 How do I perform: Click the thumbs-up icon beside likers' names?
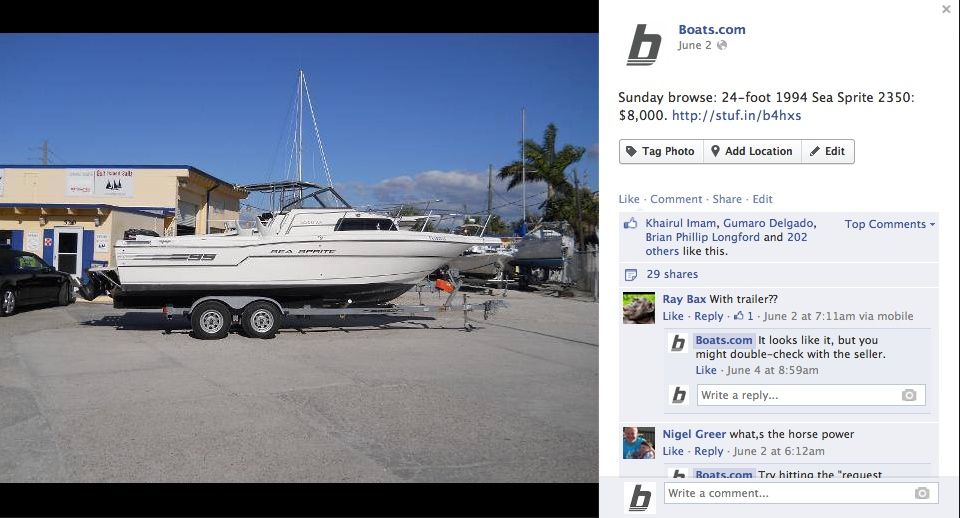[x=630, y=223]
